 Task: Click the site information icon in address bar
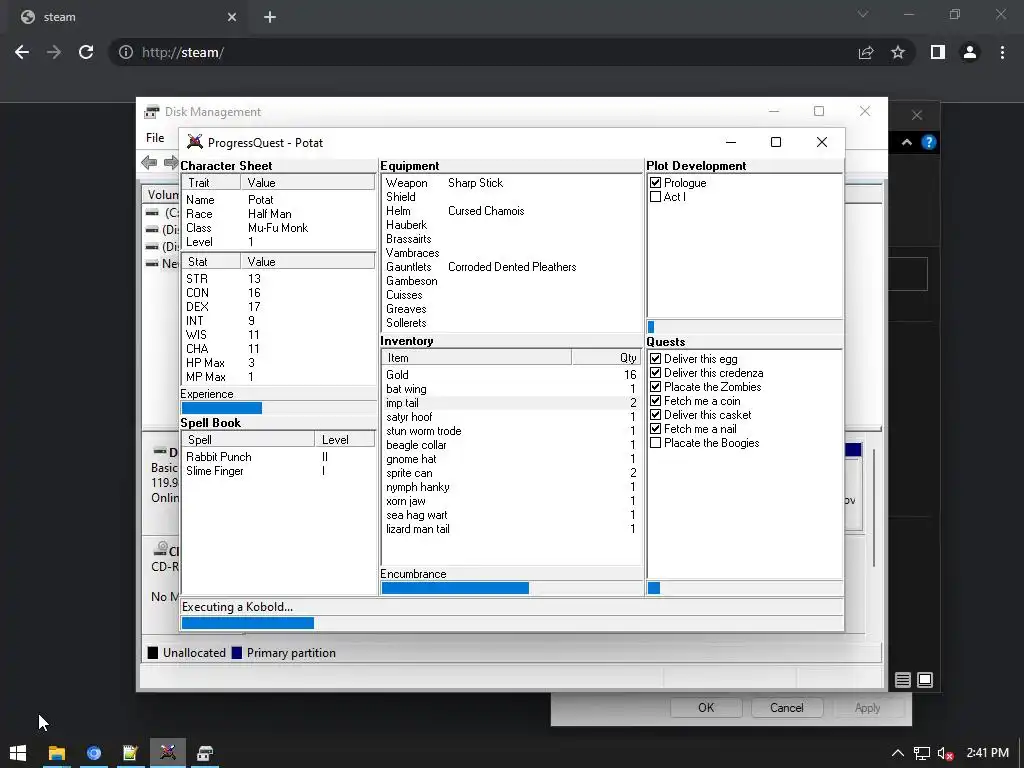126,52
